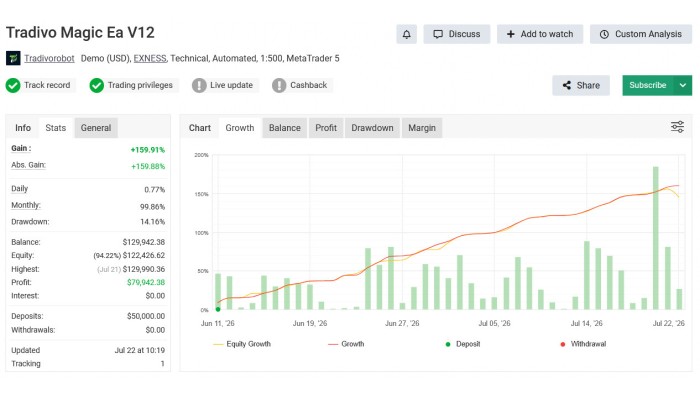Expand the Subscribe dropdown arrow
This screenshot has width=700, height=400.
pyautogui.click(x=683, y=85)
